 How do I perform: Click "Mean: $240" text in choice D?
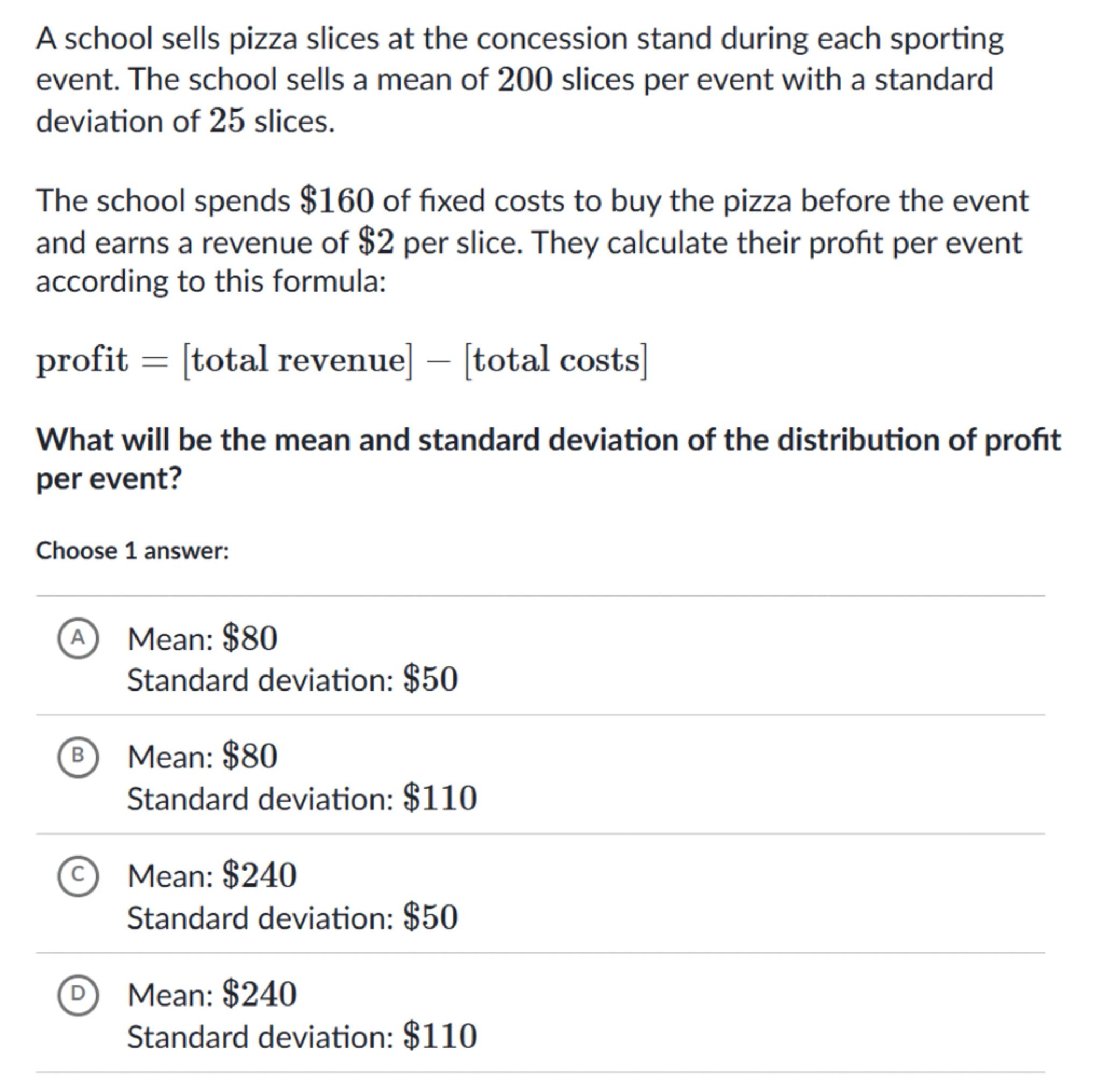coord(212,995)
